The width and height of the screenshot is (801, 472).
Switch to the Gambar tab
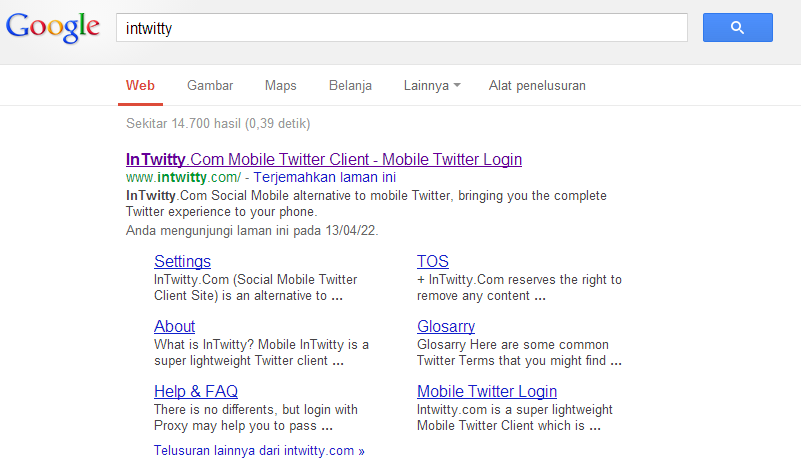[x=210, y=85]
